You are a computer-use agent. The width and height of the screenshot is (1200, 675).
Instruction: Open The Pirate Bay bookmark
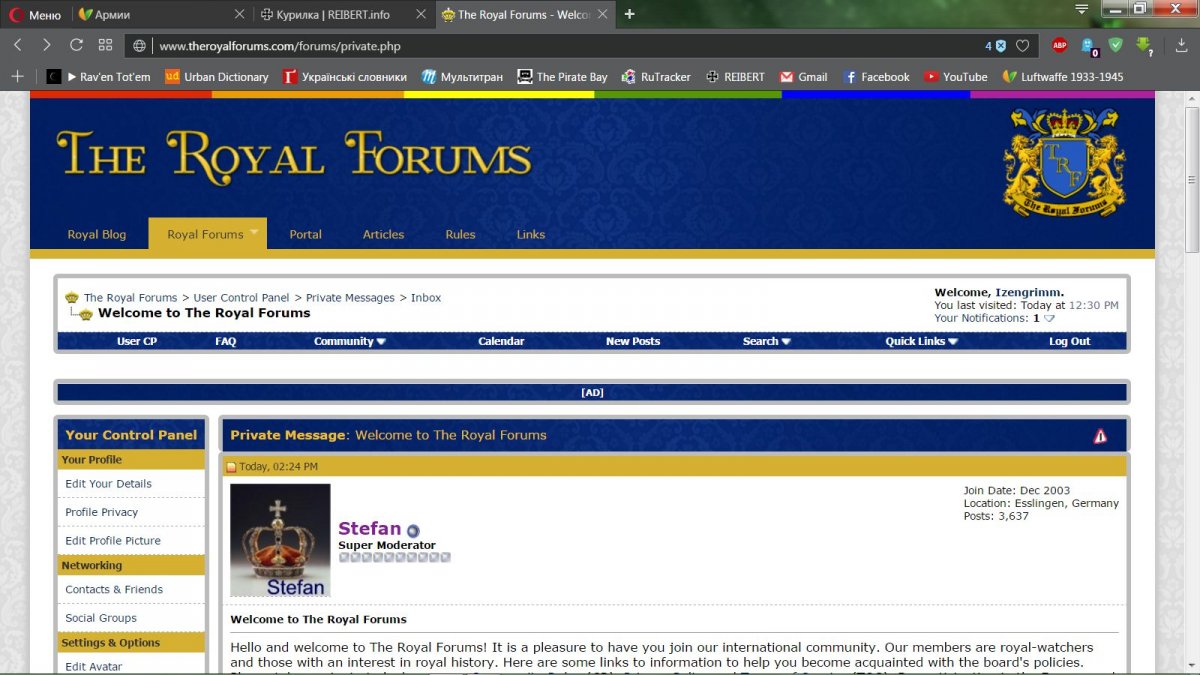click(562, 77)
